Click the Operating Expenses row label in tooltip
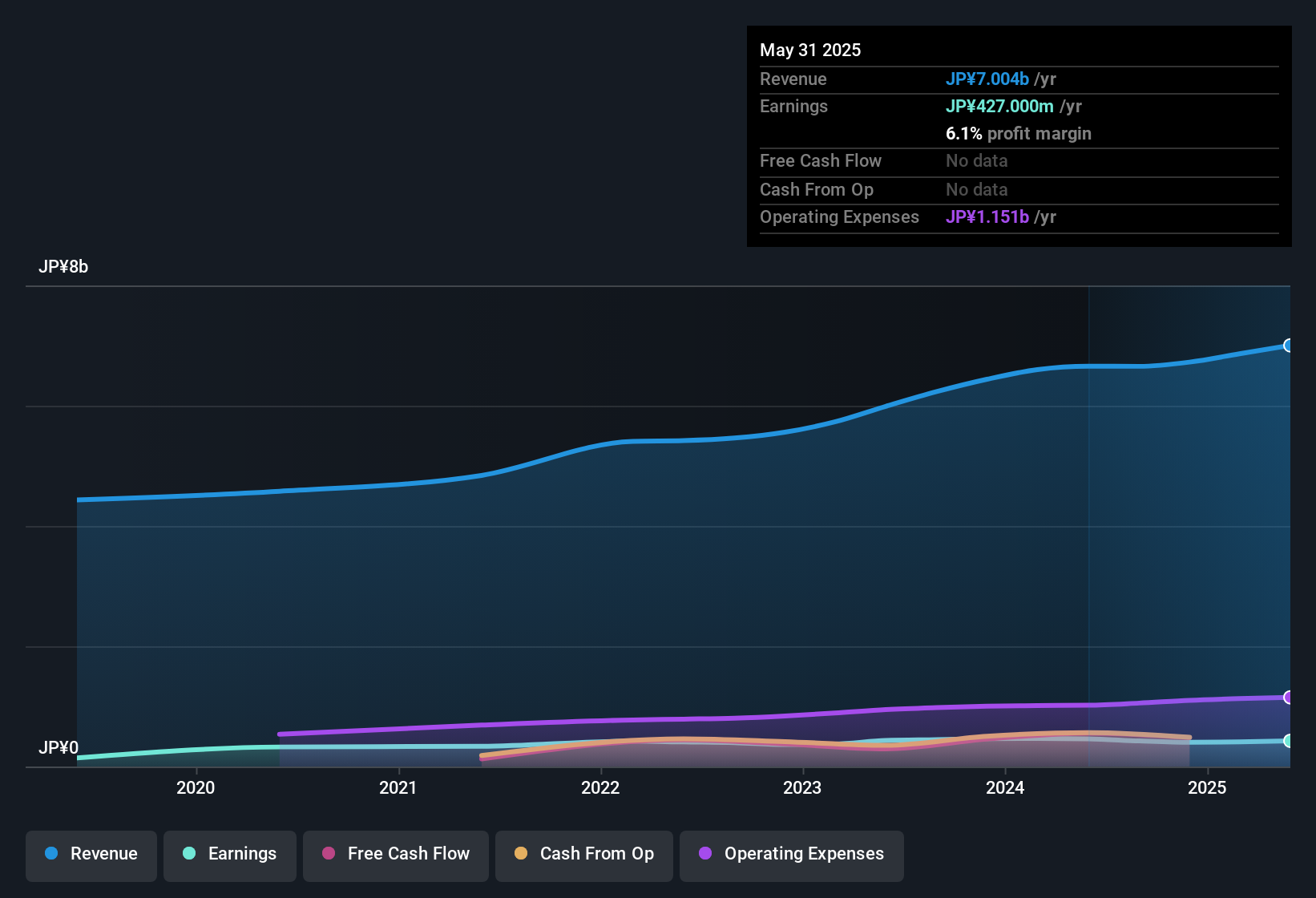The height and width of the screenshot is (898, 1316). (x=839, y=216)
